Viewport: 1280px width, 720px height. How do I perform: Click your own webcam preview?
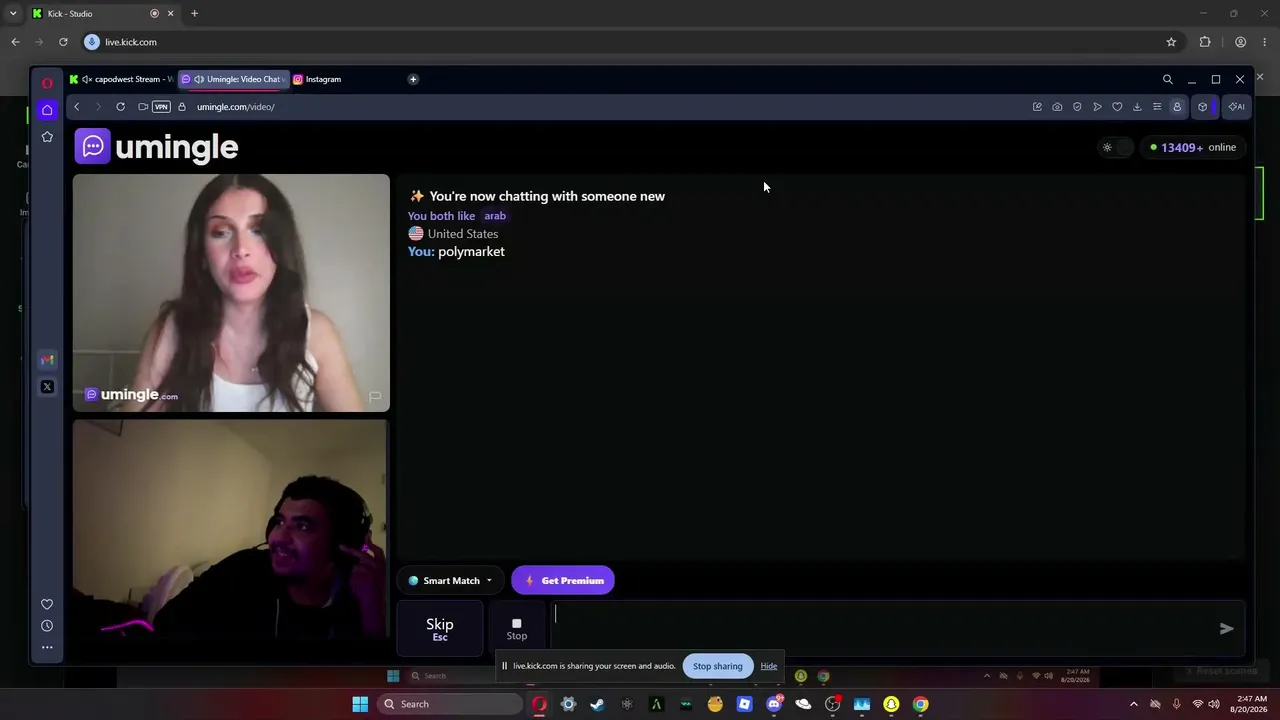click(x=231, y=529)
